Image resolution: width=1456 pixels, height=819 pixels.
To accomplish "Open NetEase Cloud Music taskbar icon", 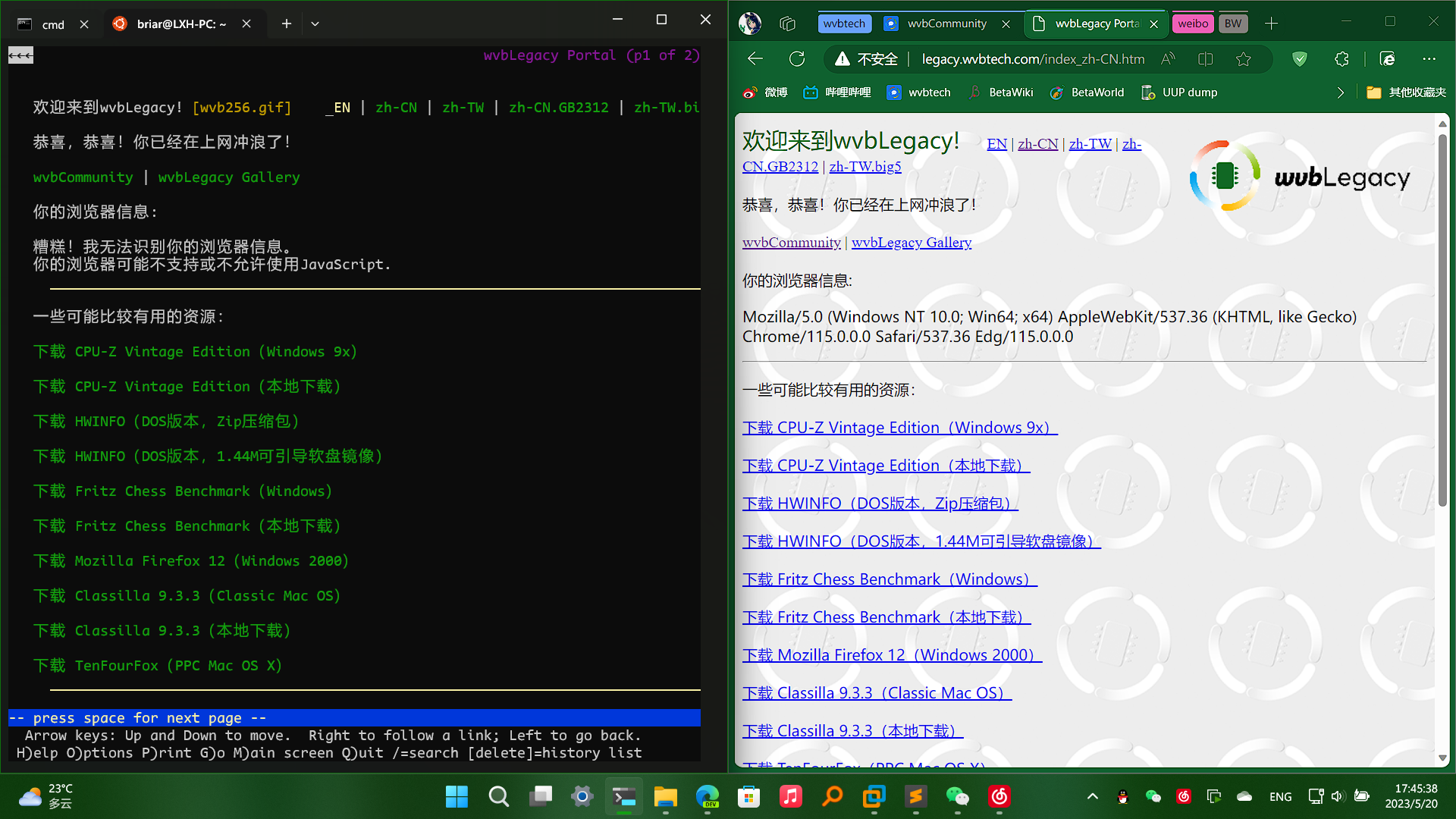I will click(x=999, y=796).
